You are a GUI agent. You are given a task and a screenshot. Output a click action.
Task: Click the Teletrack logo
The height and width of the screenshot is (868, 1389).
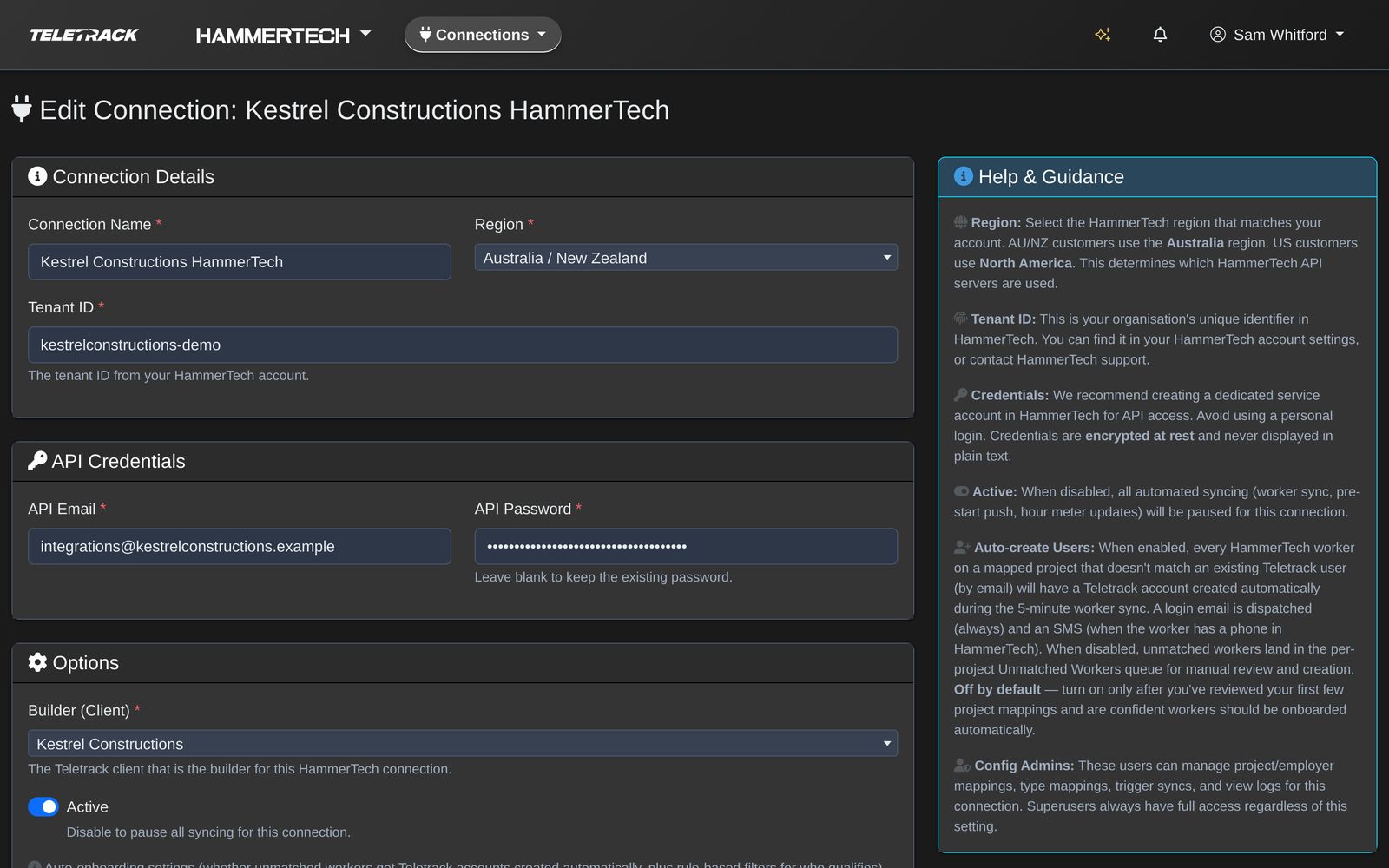(x=84, y=35)
